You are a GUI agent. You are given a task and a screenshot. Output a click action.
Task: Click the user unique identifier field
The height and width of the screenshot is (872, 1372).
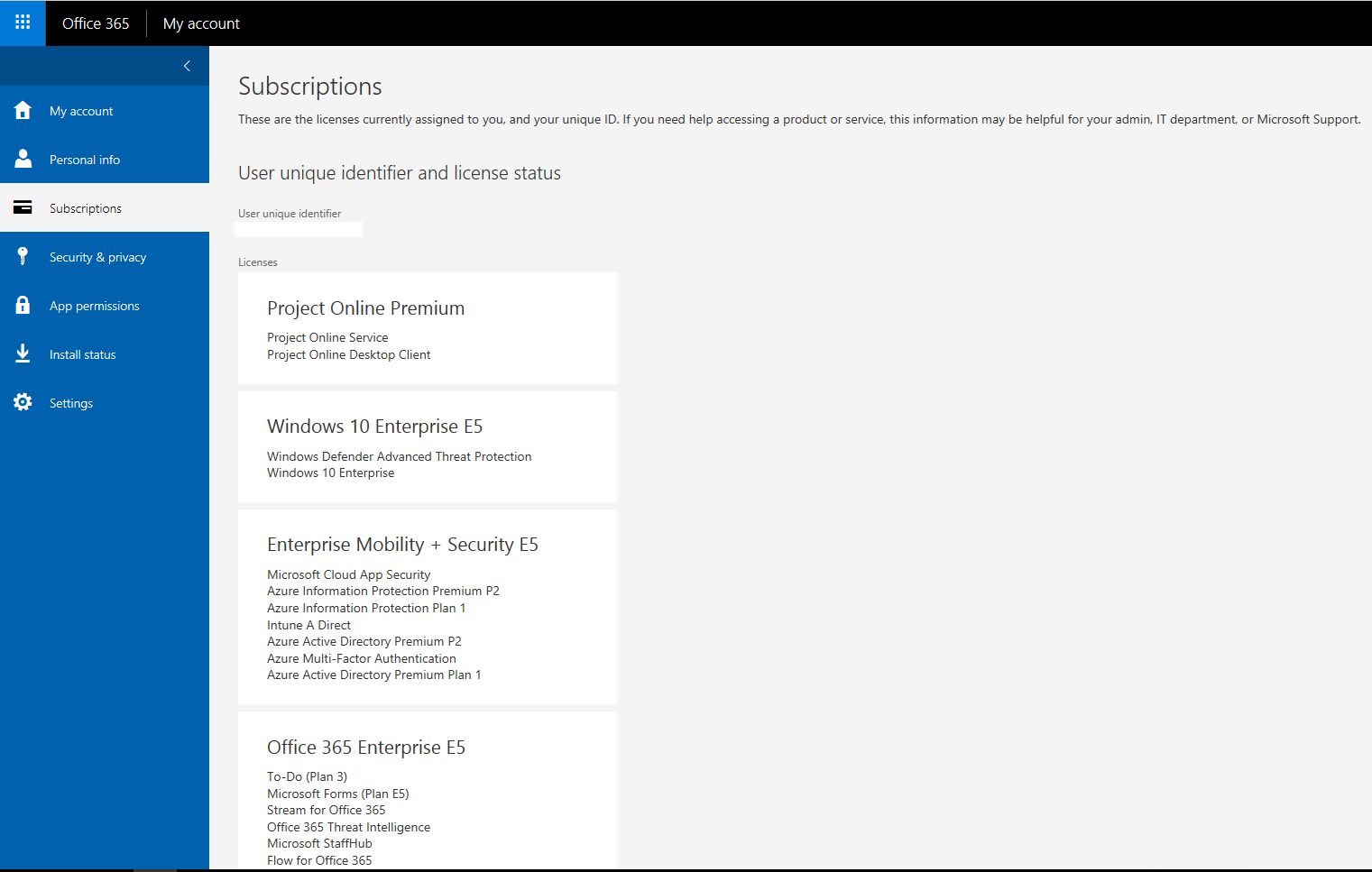point(299,229)
